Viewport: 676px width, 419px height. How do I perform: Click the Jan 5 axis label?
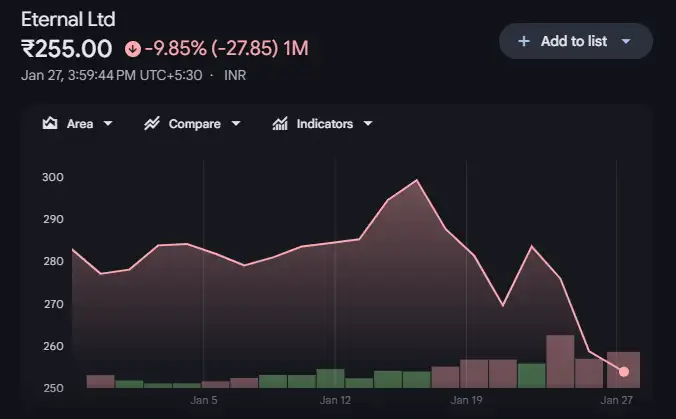204,400
